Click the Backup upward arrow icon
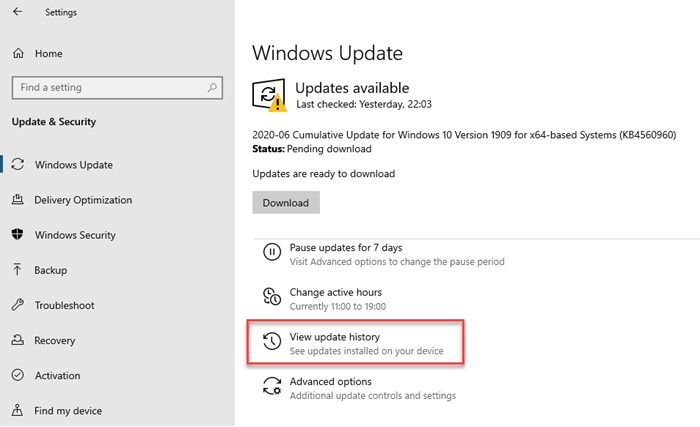 pos(17,269)
